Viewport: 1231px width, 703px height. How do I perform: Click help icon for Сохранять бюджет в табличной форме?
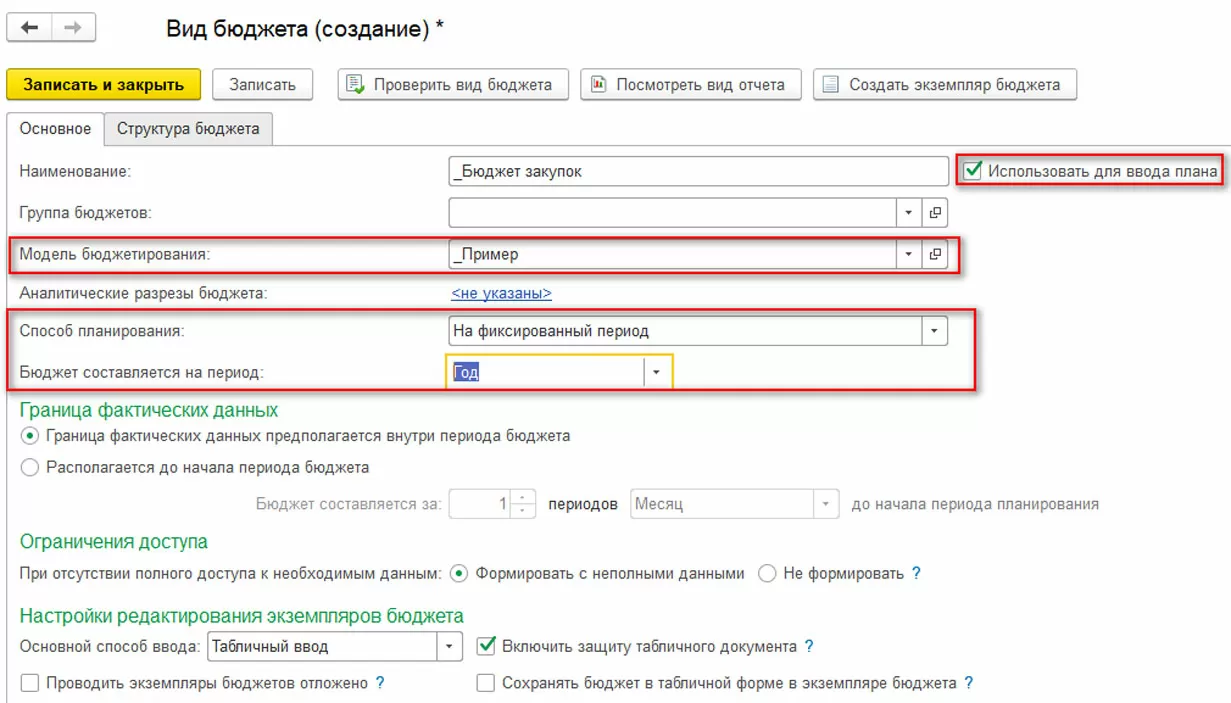968,684
